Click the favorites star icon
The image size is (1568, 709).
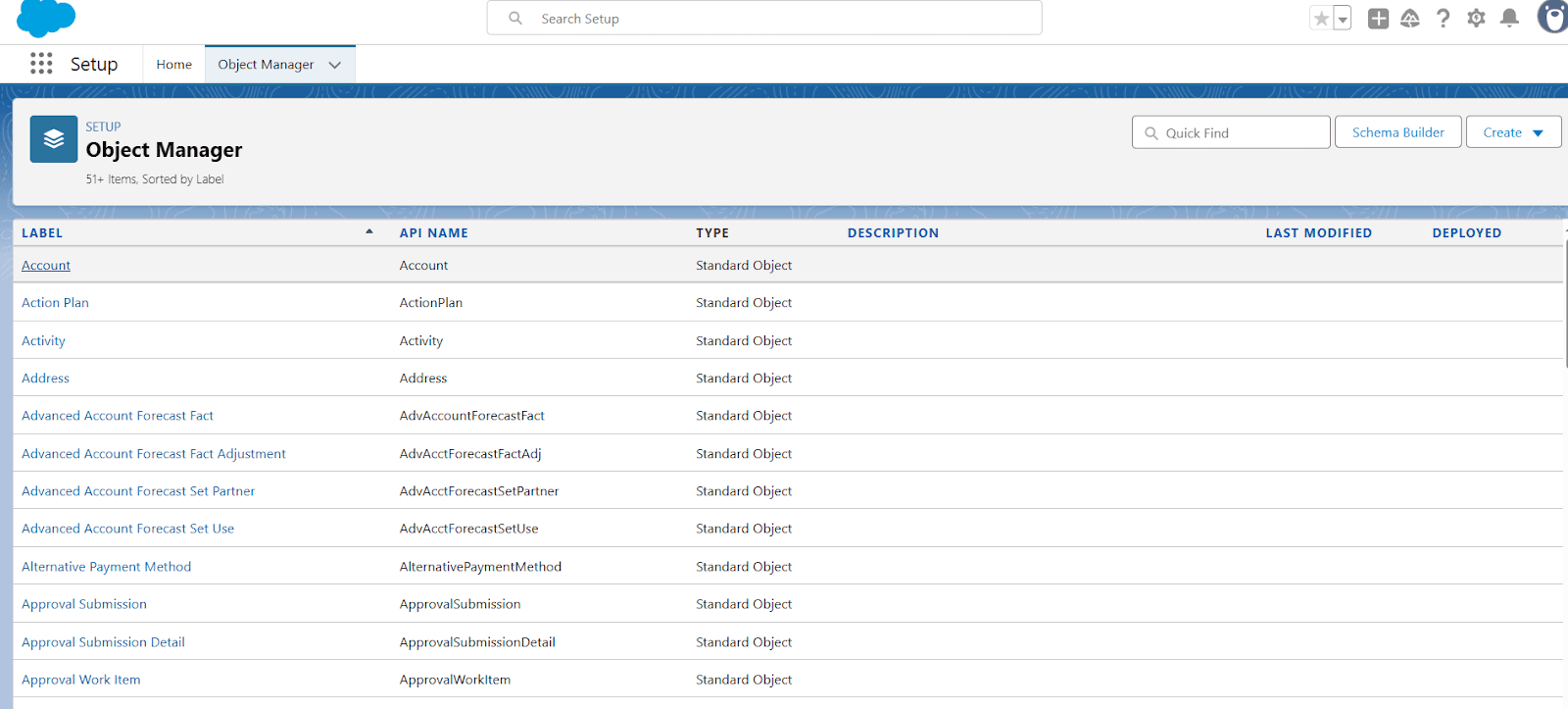pyautogui.click(x=1321, y=19)
